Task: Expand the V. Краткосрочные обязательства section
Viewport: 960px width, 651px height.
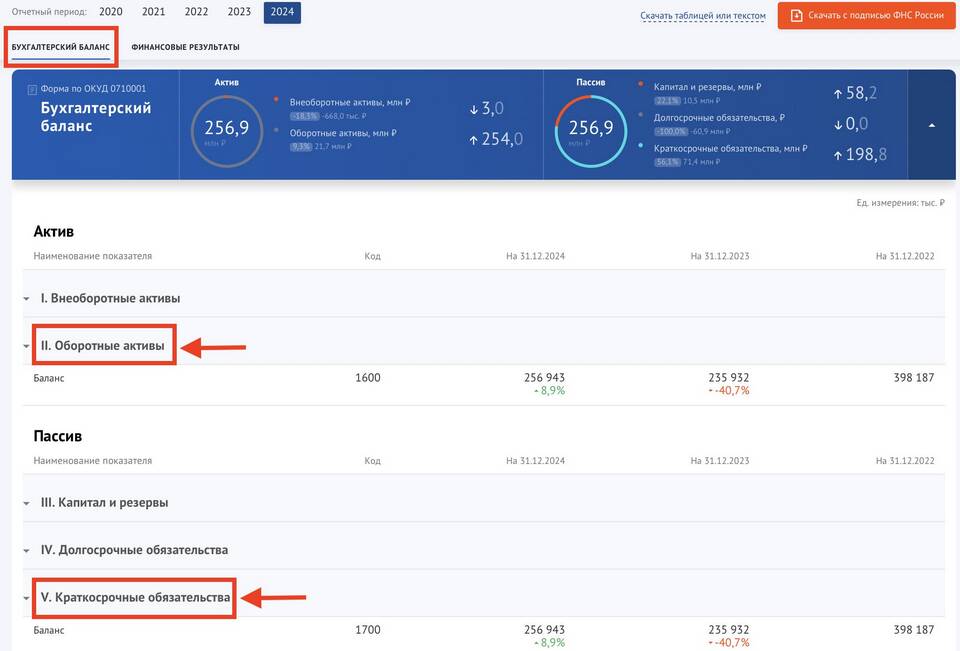Action: [x=135, y=598]
